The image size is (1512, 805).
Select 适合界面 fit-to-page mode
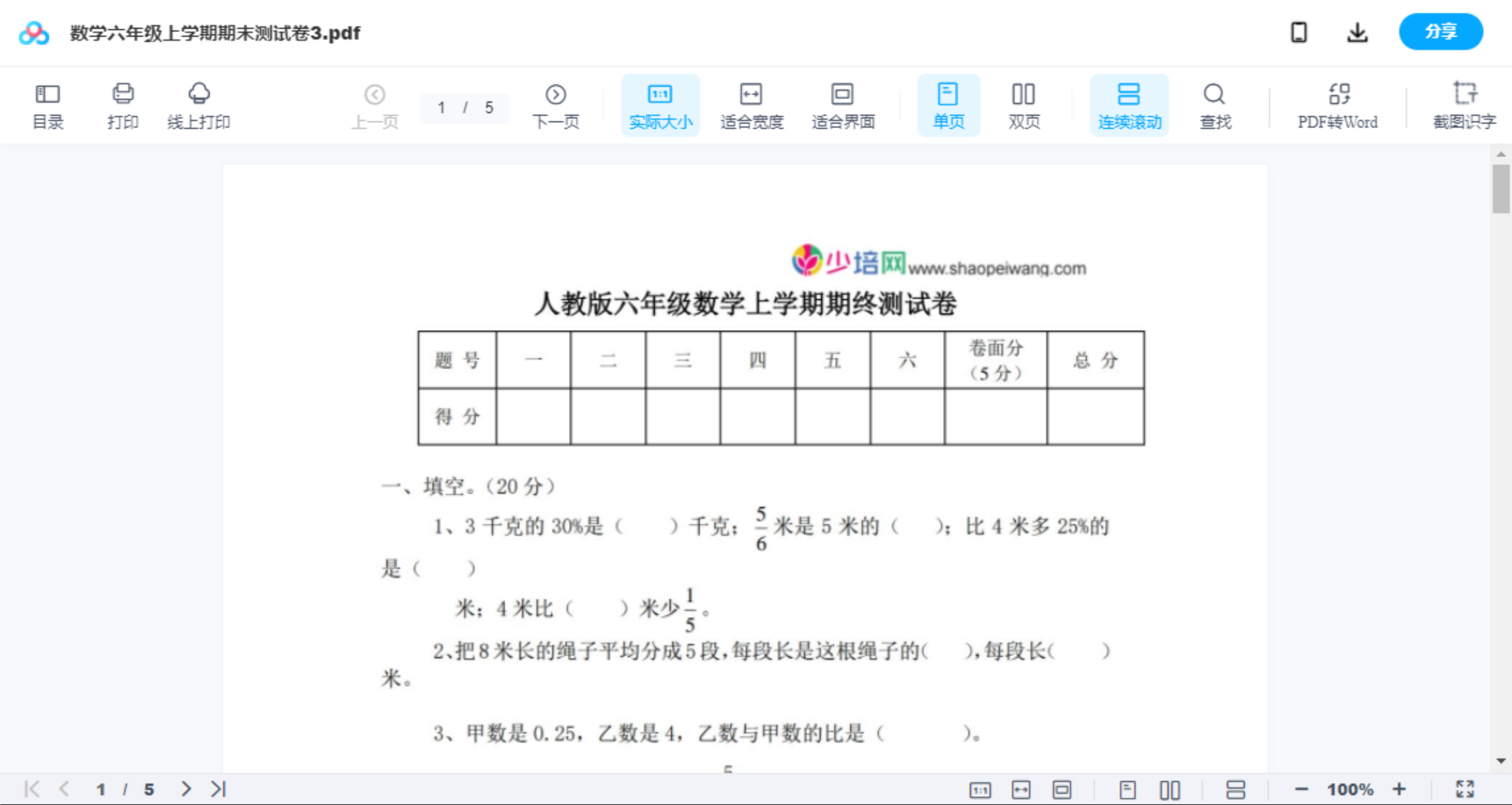click(x=844, y=104)
